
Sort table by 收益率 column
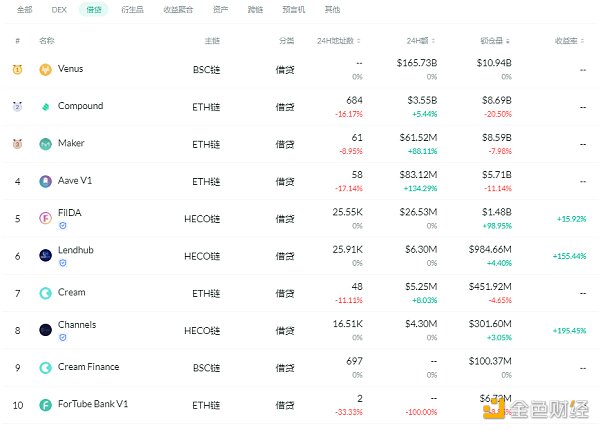(x=571, y=41)
